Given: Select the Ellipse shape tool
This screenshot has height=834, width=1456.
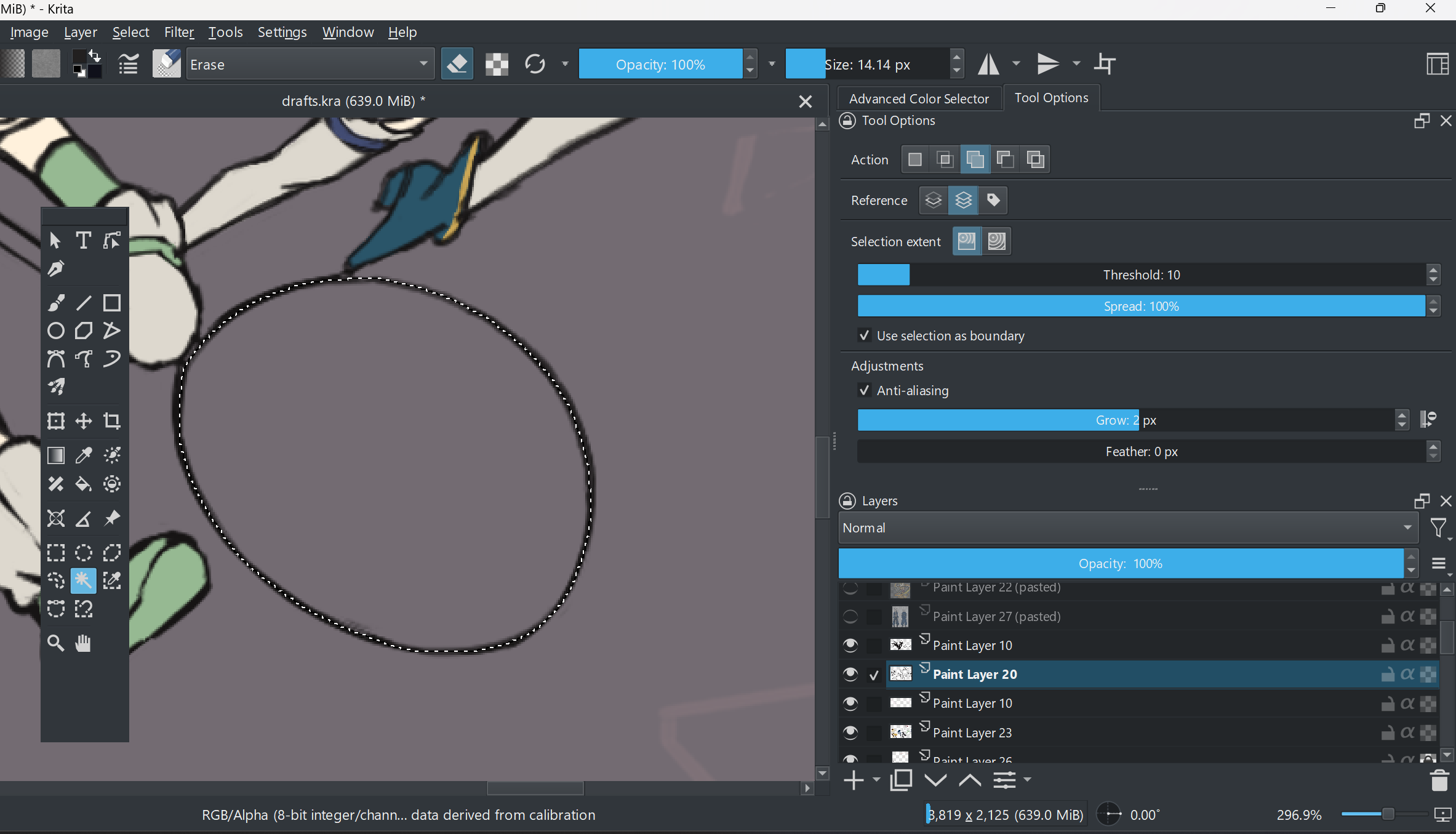Looking at the screenshot, I should click(x=56, y=331).
